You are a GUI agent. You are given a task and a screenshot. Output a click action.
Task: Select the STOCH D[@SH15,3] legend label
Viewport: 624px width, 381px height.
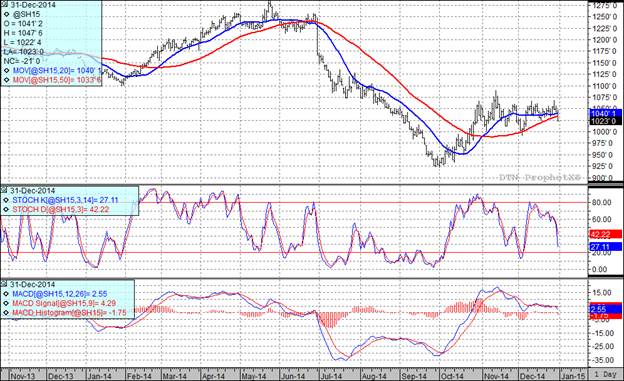[x=60, y=209]
